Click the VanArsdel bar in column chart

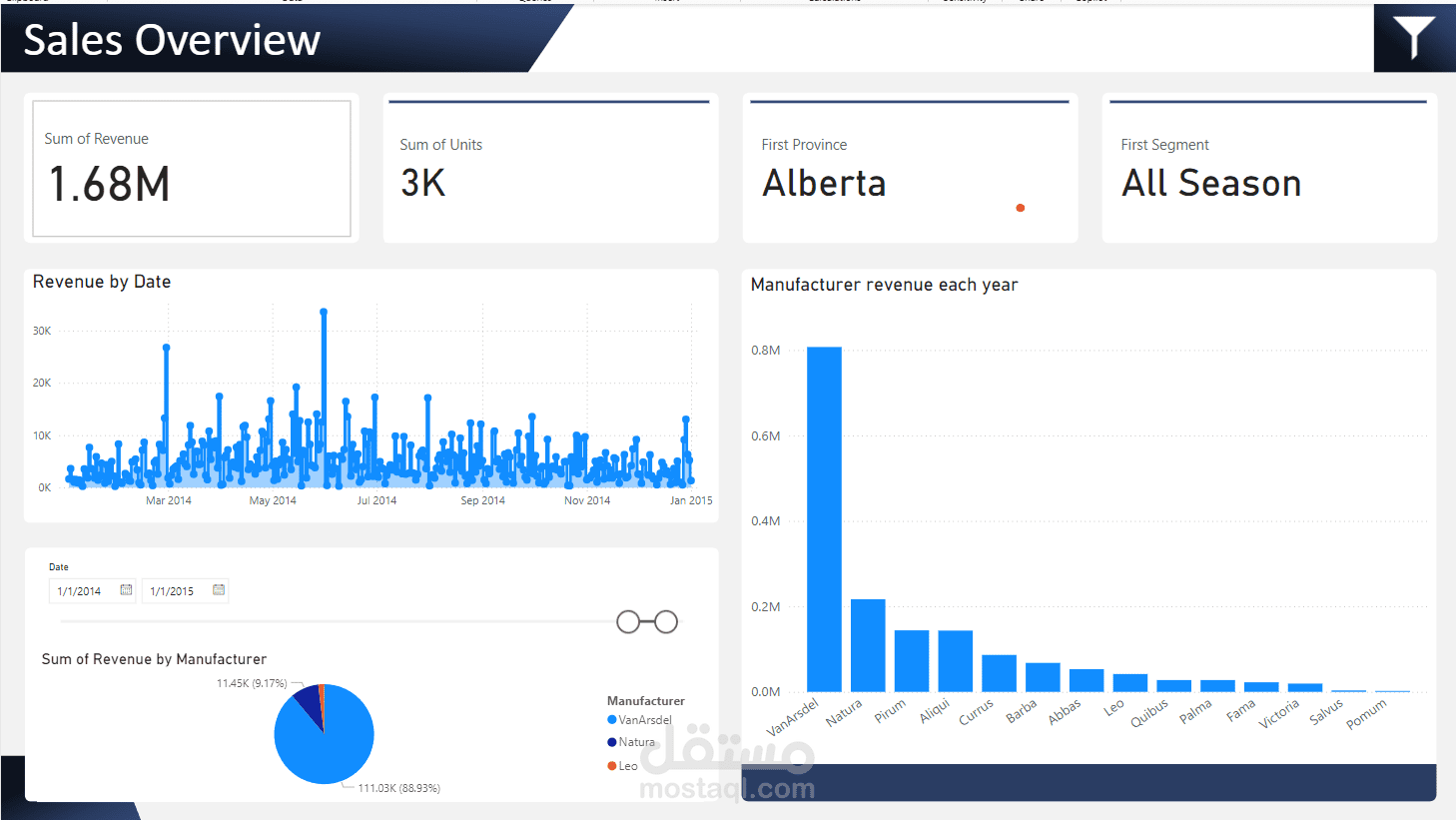824,519
